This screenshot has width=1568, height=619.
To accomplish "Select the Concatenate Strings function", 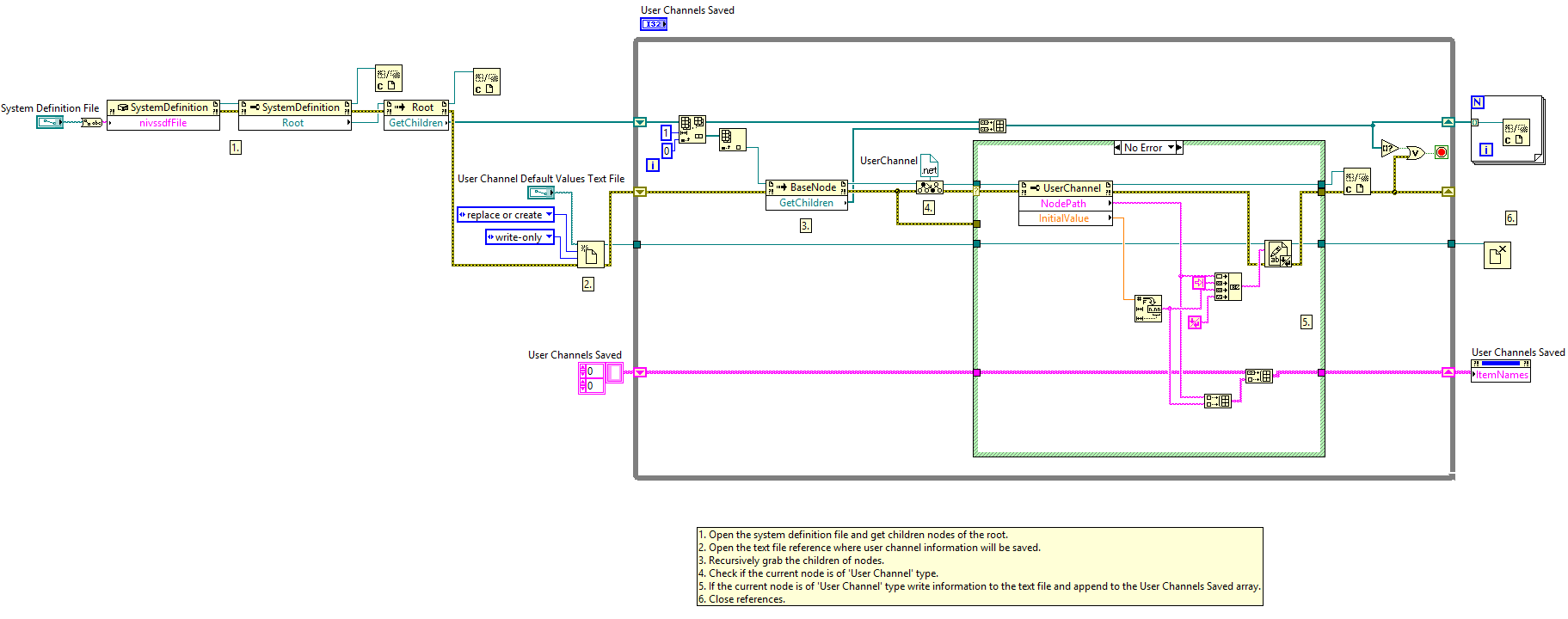I will [1228, 286].
